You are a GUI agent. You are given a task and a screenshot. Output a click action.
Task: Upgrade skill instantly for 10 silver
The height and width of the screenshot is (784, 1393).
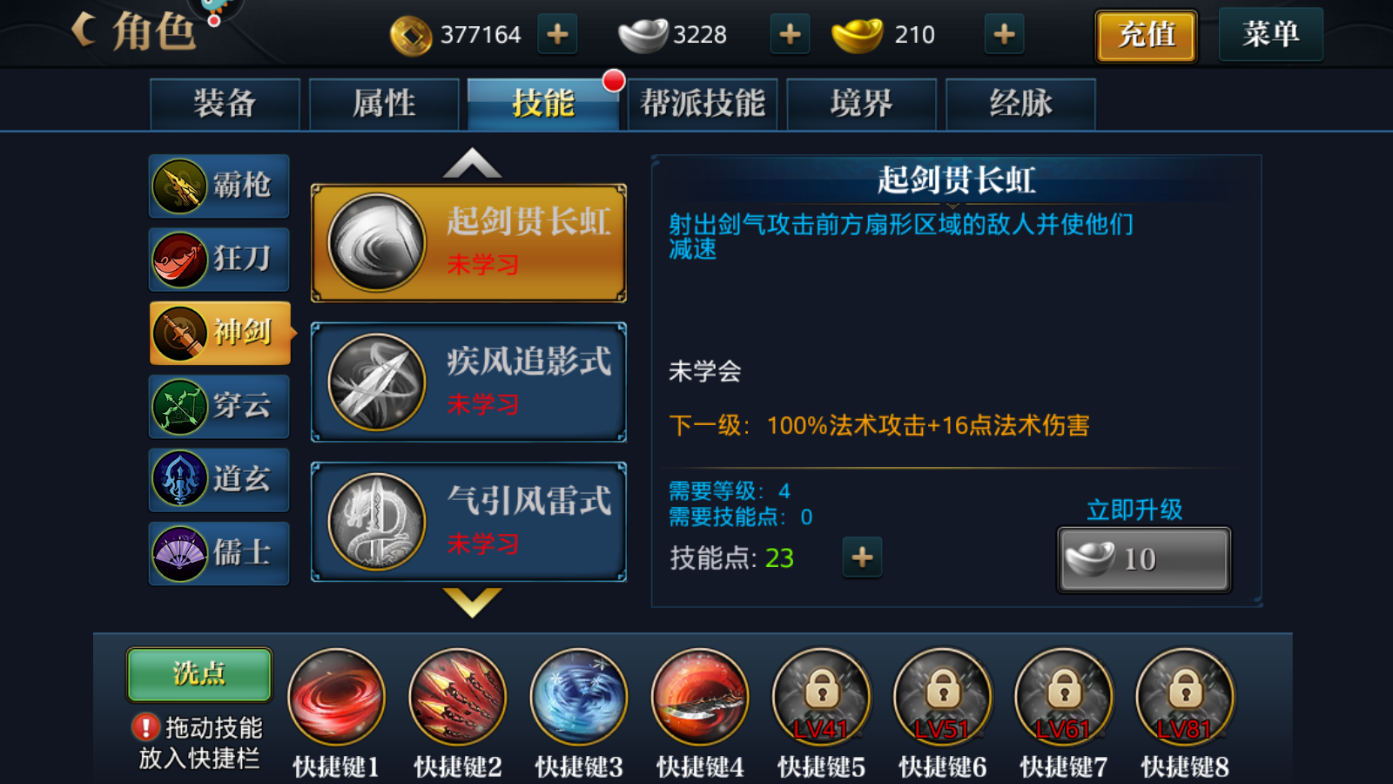coord(1144,559)
